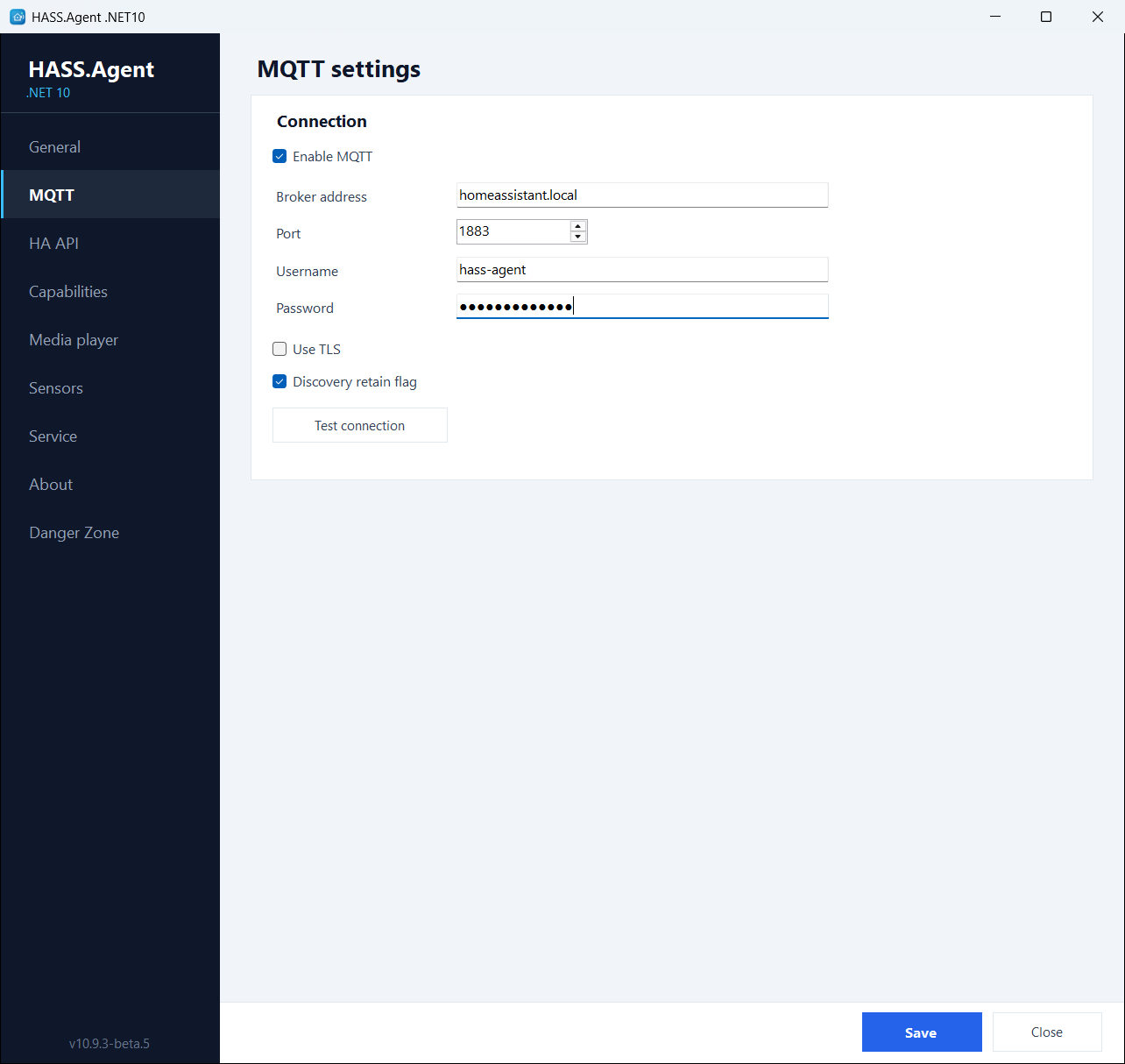The image size is (1125, 1064).
Task: Uncheck the Enable MQTT checkbox
Action: coord(279,156)
